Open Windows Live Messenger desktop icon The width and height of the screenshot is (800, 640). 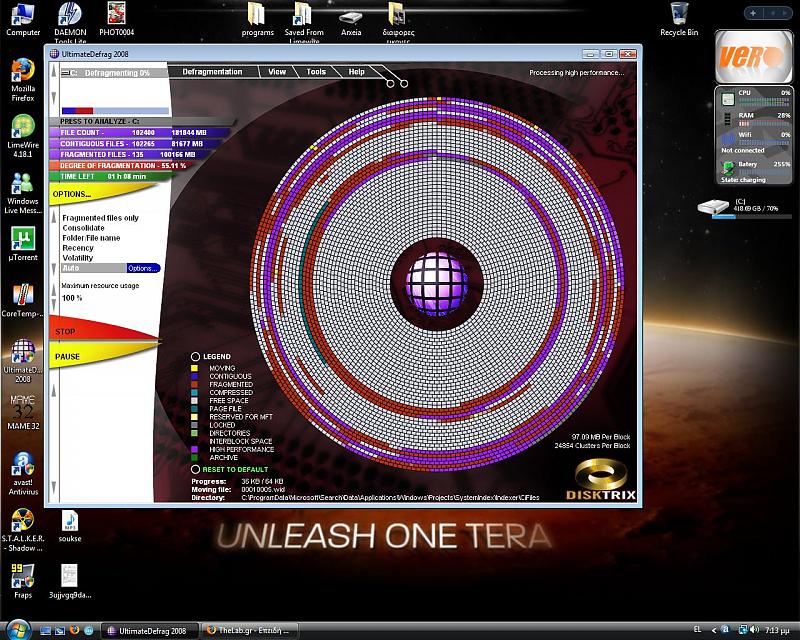click(x=23, y=192)
